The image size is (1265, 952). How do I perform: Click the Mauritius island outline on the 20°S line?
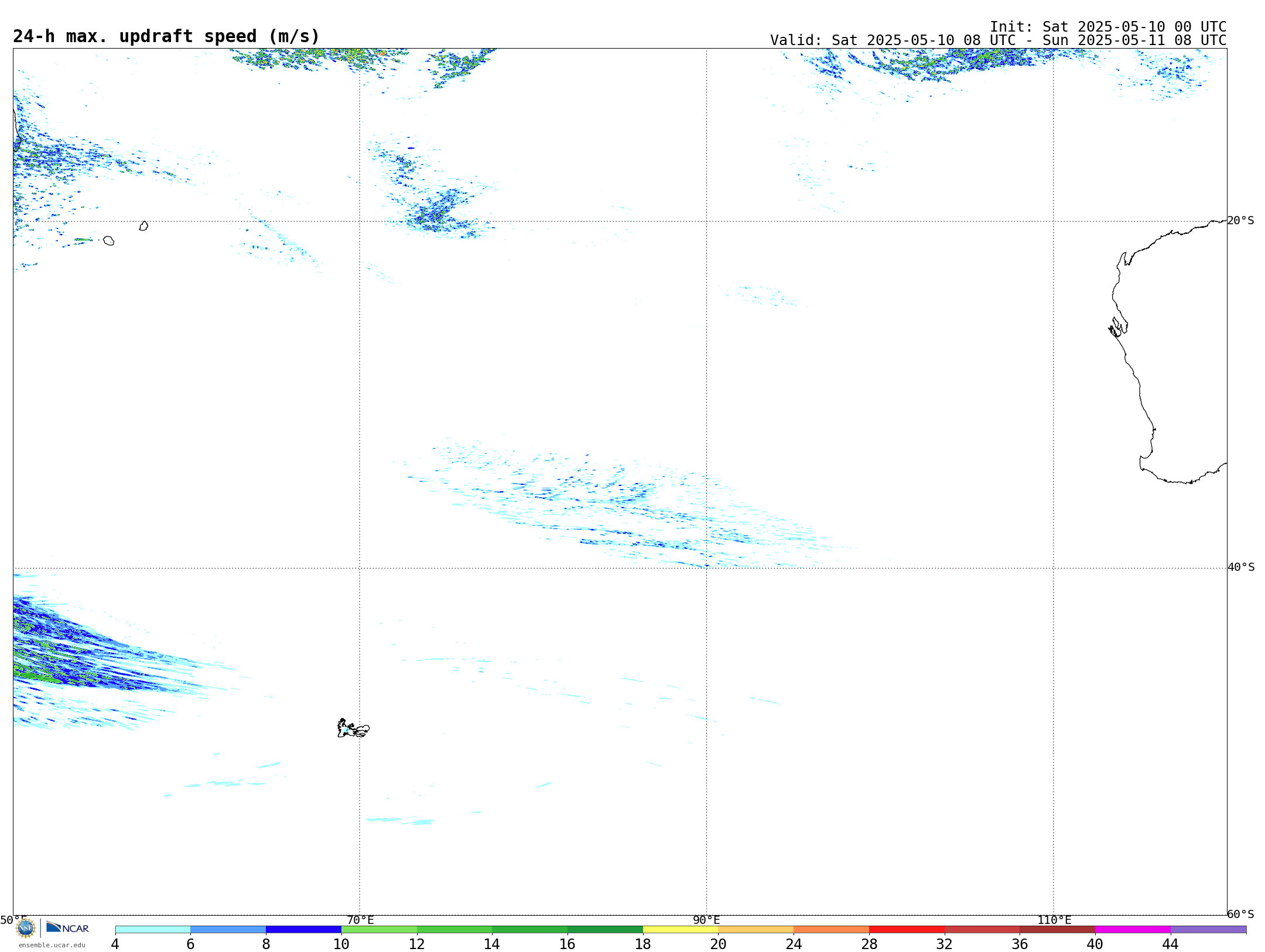[x=143, y=226]
